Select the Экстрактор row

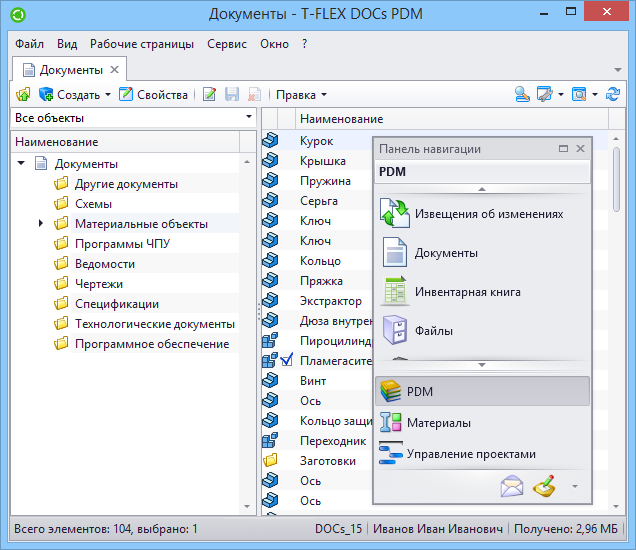(331, 301)
